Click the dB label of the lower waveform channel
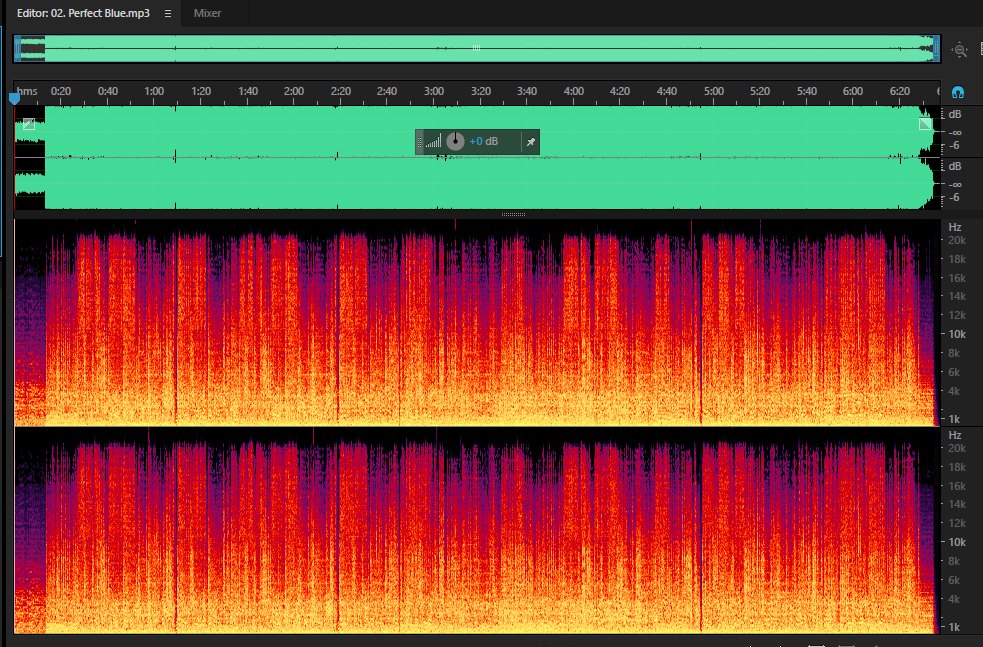 [x=955, y=166]
